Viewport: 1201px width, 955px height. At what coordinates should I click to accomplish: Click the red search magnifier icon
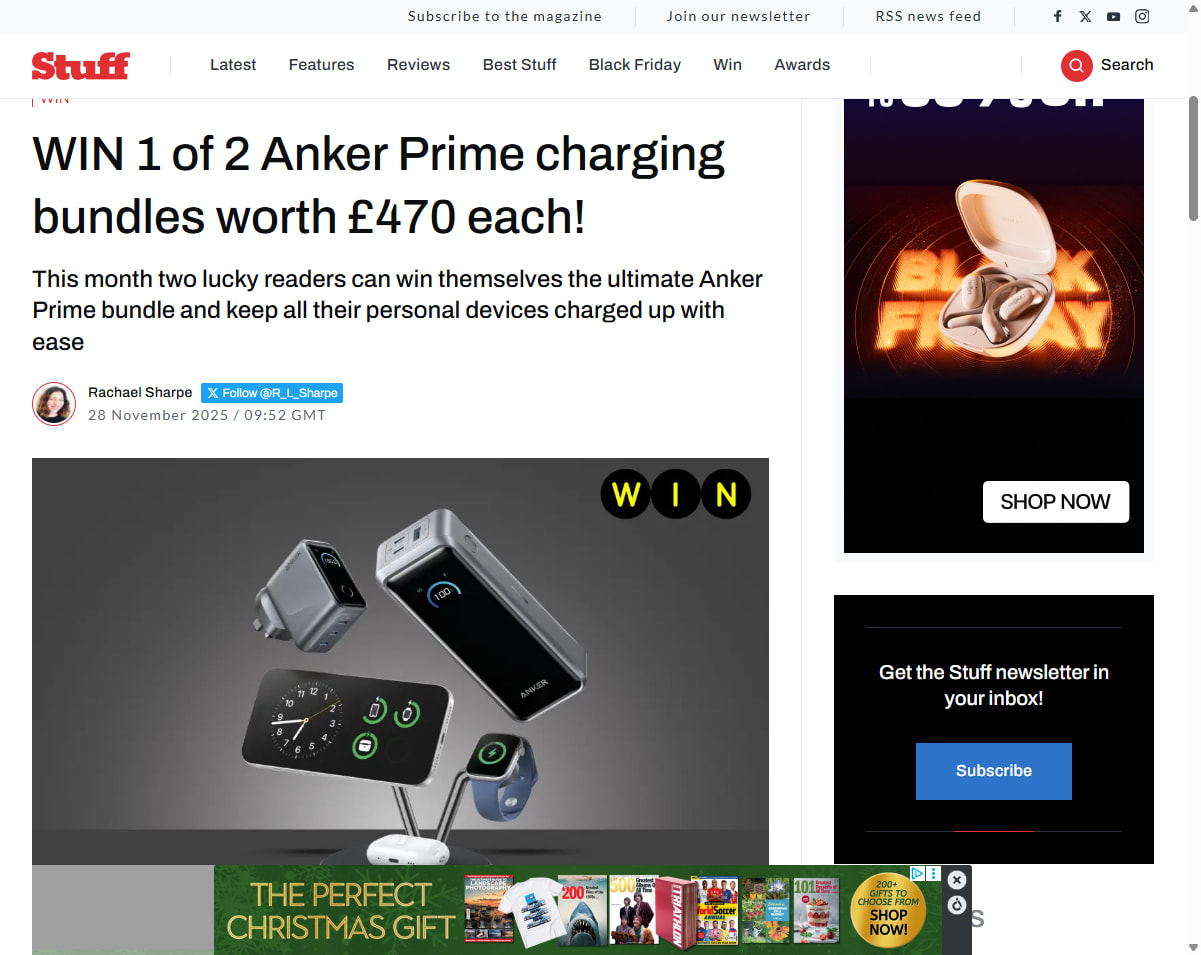(1077, 65)
